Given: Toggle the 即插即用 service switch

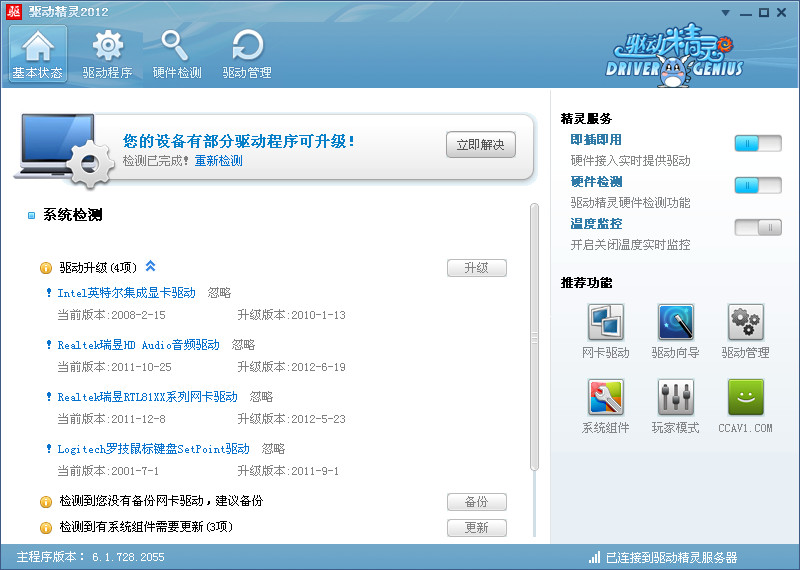Looking at the screenshot, I should pyautogui.click(x=758, y=143).
